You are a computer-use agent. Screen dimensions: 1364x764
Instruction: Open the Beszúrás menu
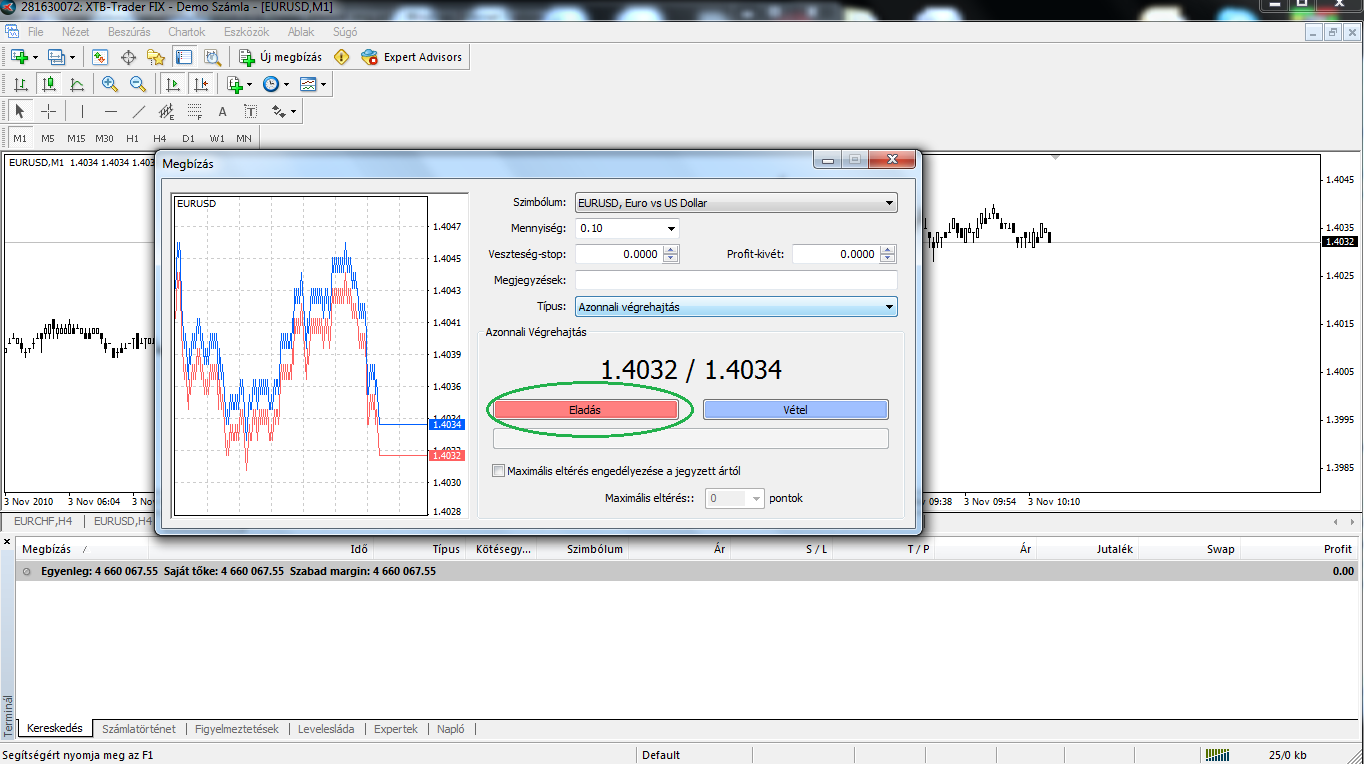pyautogui.click(x=129, y=32)
